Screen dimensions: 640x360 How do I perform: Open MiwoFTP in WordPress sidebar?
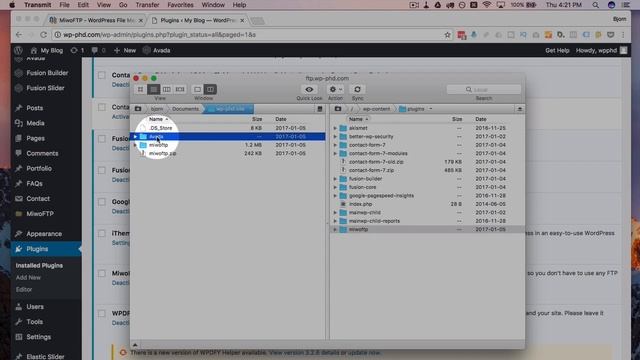coord(40,214)
